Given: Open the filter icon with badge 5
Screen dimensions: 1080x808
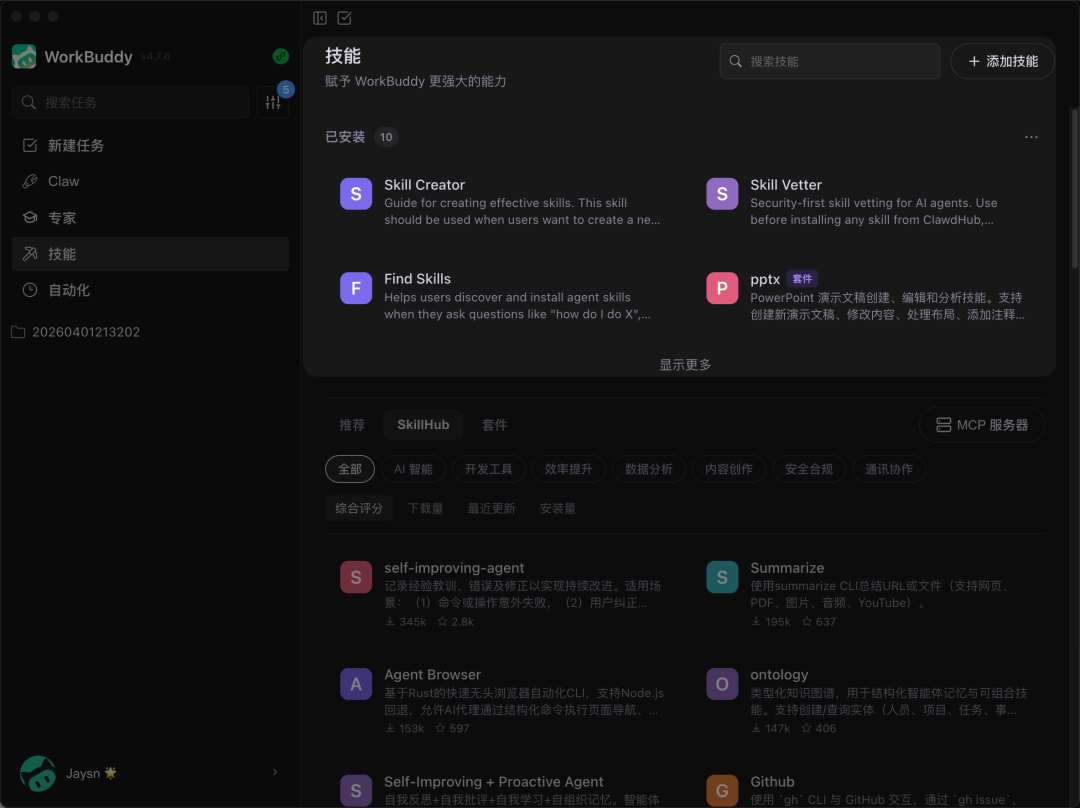Looking at the screenshot, I should (272, 102).
